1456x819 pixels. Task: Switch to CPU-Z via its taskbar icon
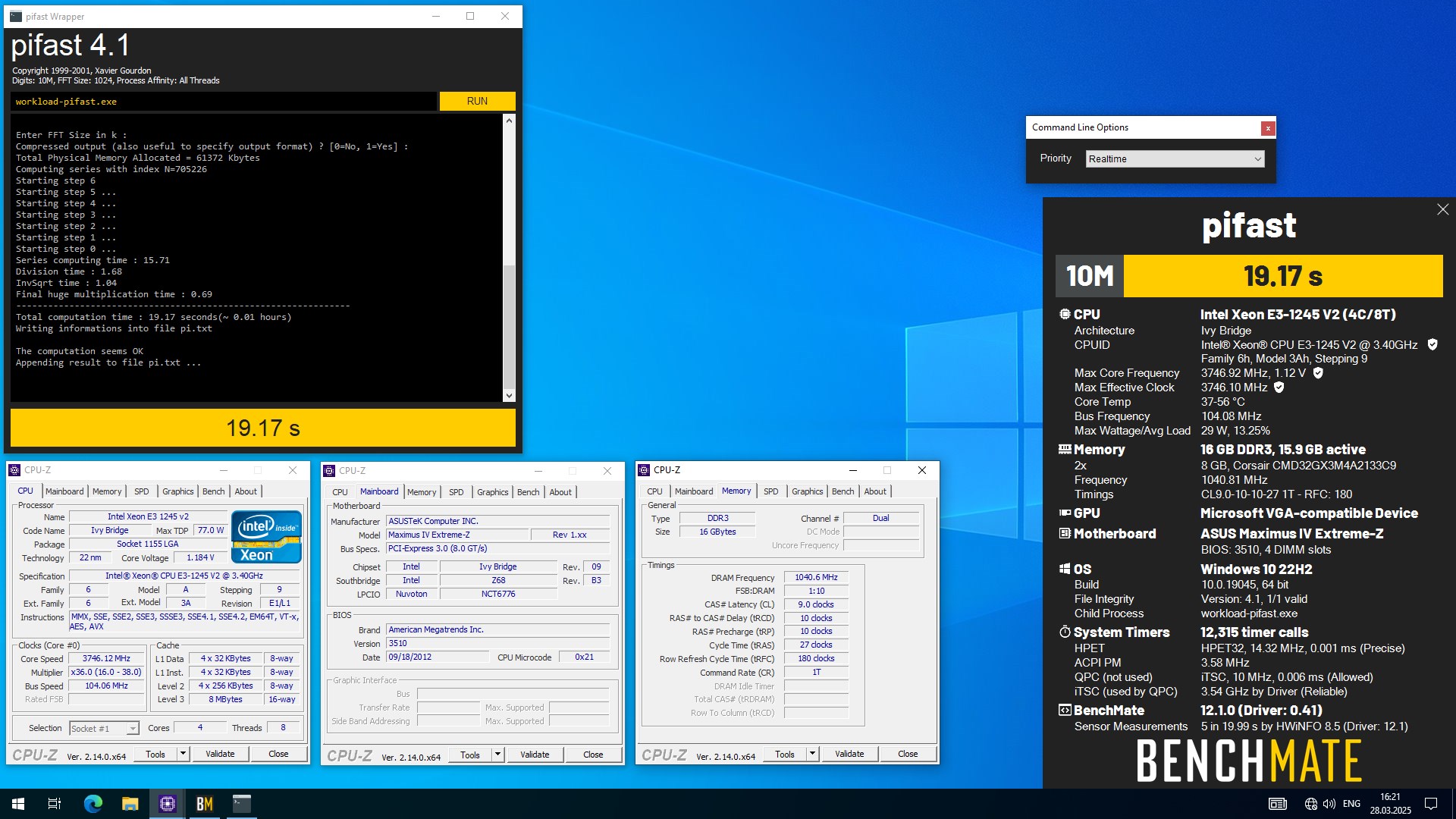click(168, 804)
